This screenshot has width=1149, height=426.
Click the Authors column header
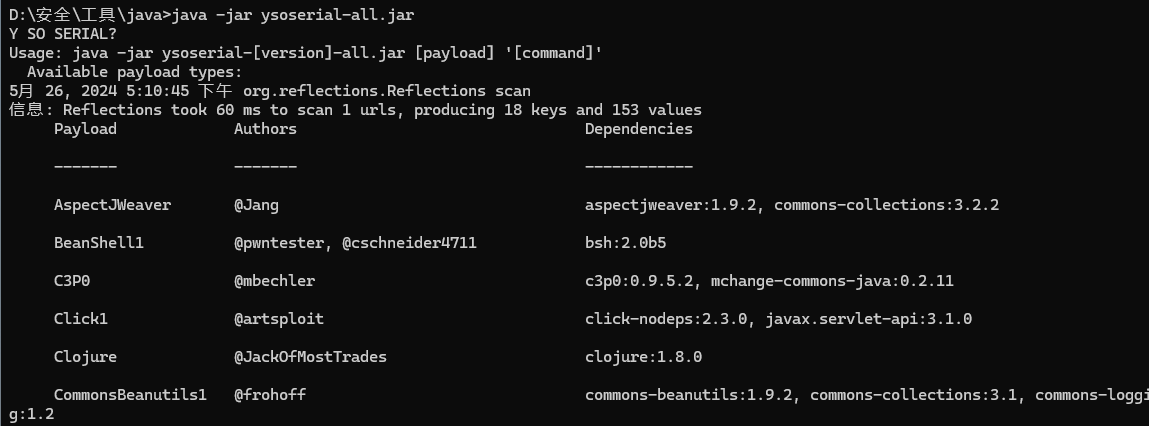265,129
